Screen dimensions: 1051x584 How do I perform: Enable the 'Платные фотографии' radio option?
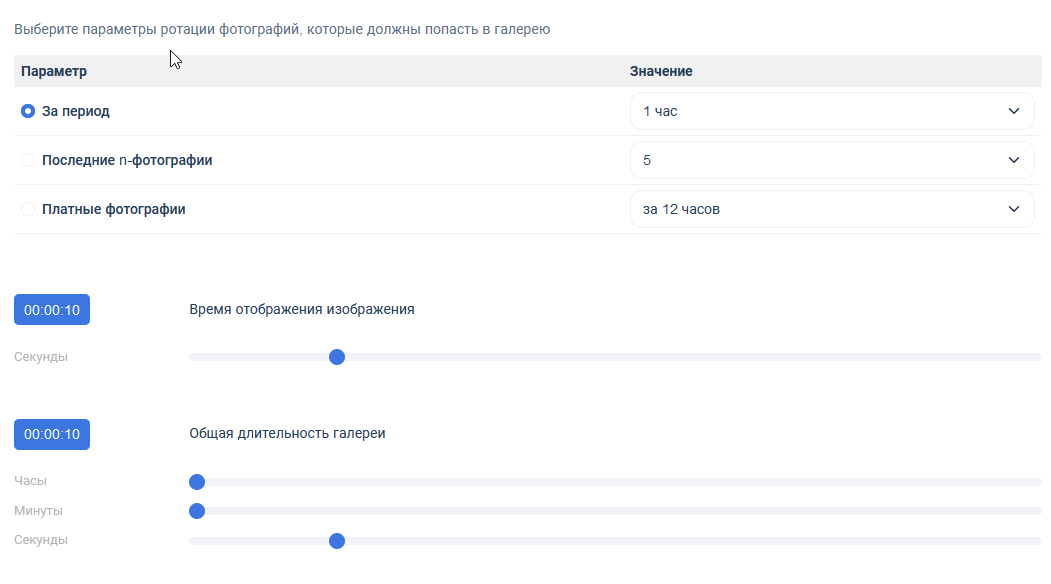tap(28, 210)
